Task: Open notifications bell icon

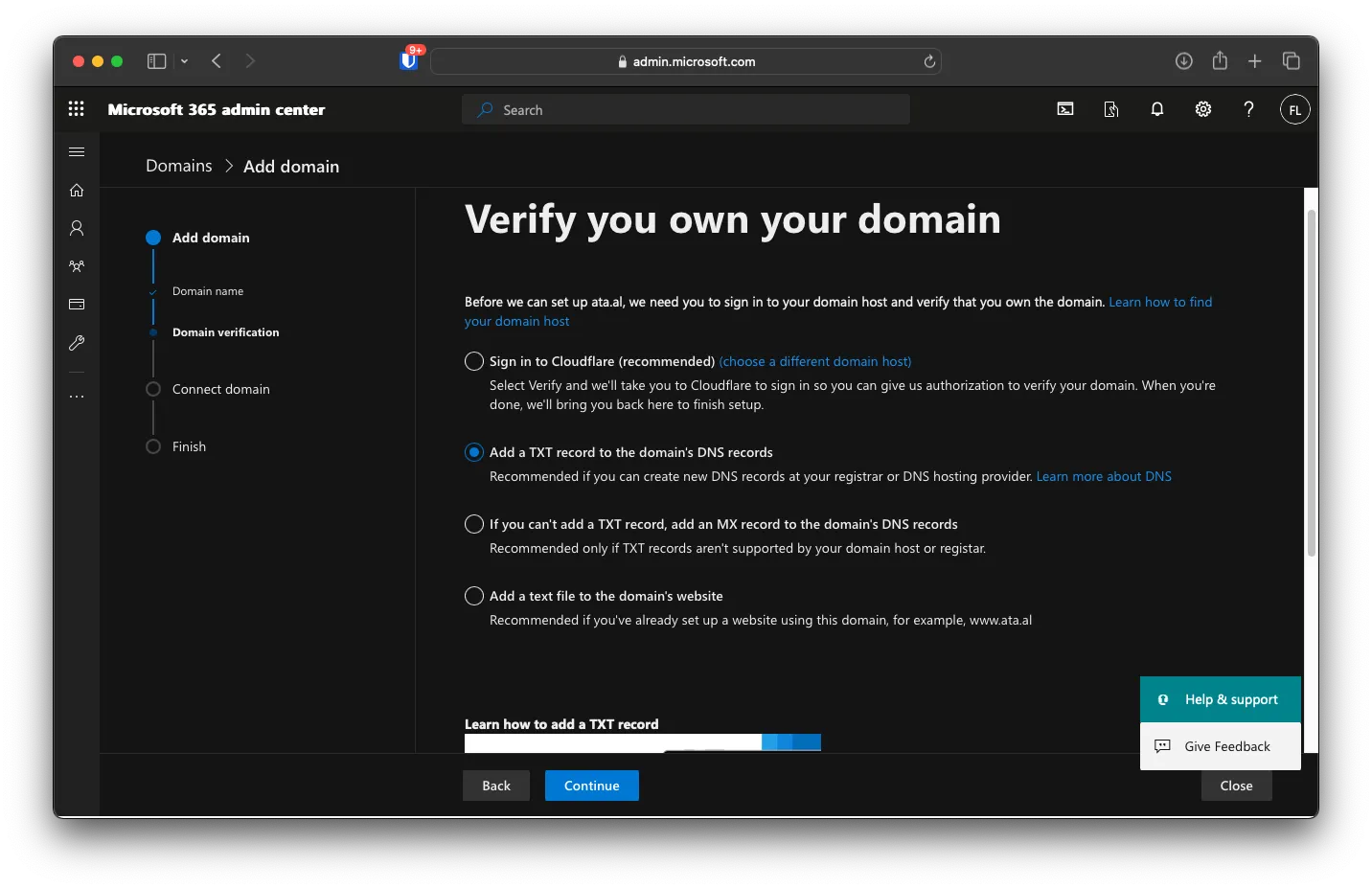Action: [x=1157, y=109]
